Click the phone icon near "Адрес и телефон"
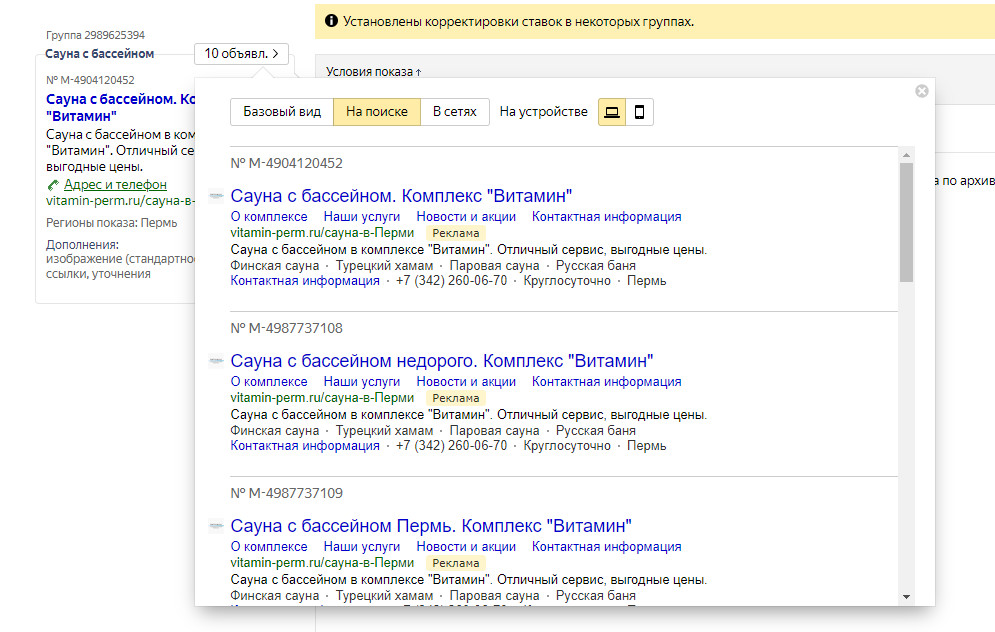 (x=53, y=185)
